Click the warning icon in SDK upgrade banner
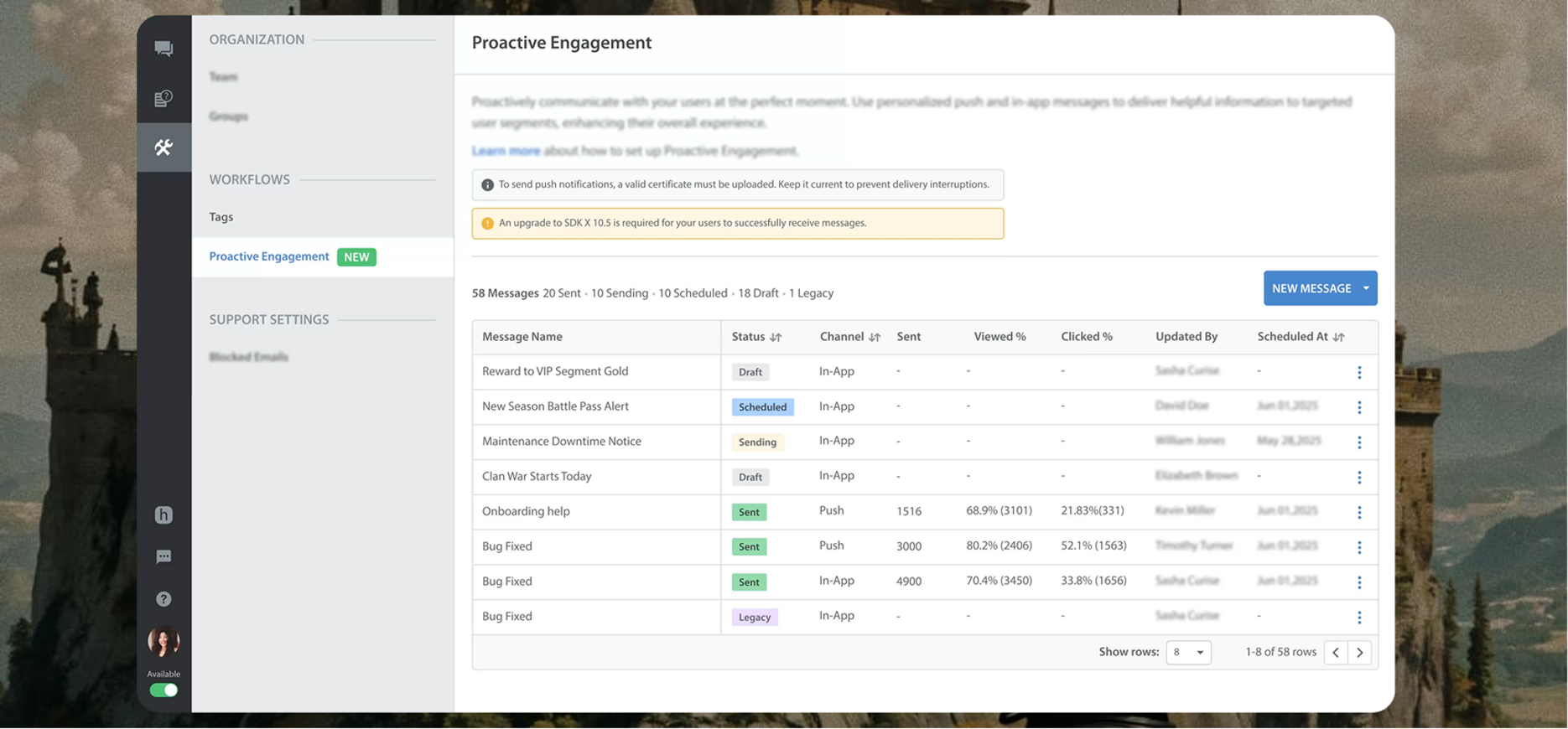Image resolution: width=1568 pixels, height=729 pixels. [x=487, y=224]
